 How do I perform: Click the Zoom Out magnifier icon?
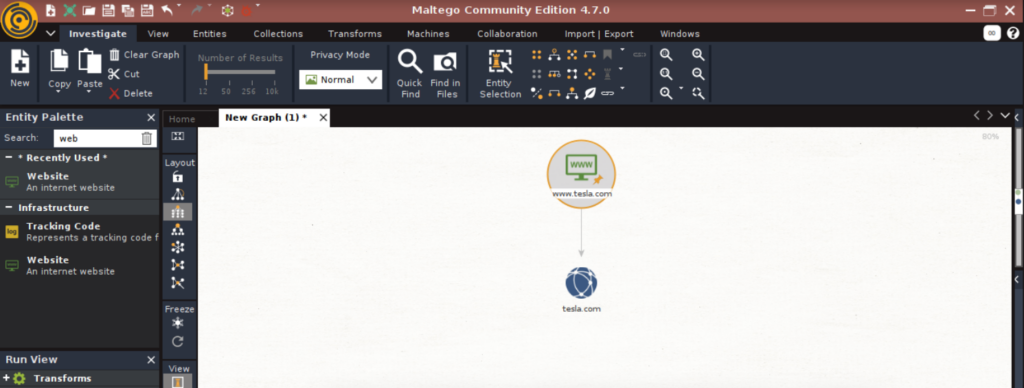click(698, 74)
